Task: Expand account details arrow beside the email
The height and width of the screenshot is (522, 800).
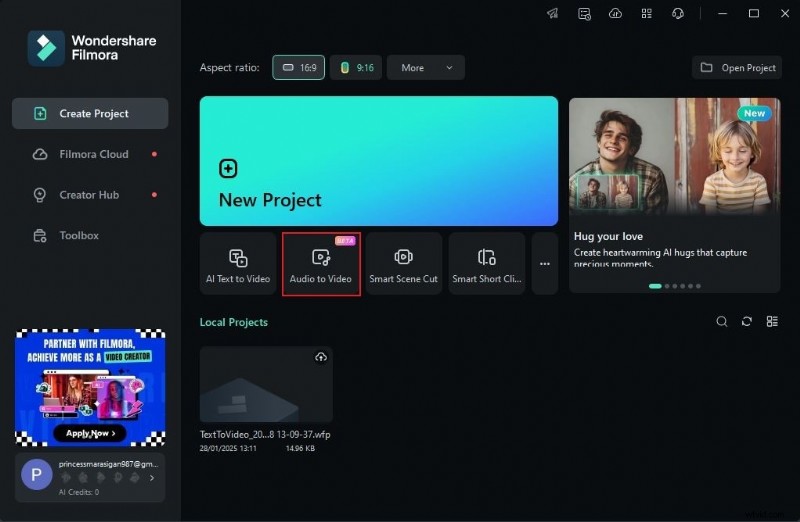Action: click(x=152, y=478)
